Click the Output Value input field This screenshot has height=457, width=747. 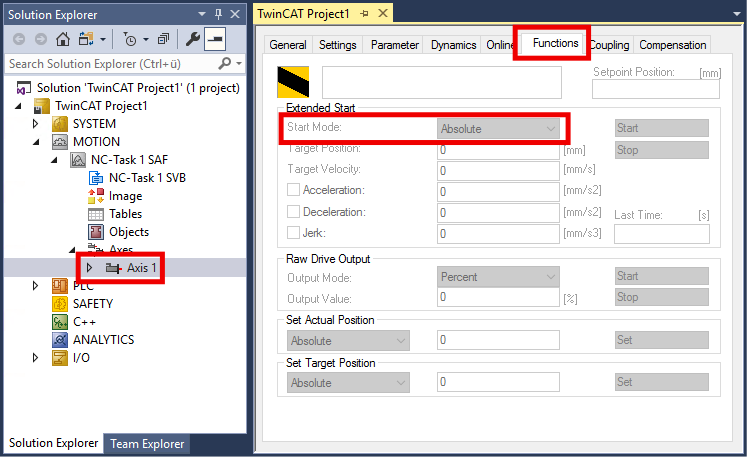[x=498, y=297]
